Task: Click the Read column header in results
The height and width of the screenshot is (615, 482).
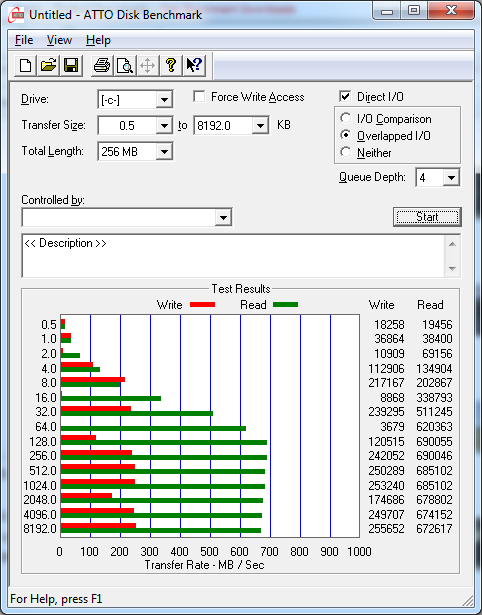Action: (430, 305)
